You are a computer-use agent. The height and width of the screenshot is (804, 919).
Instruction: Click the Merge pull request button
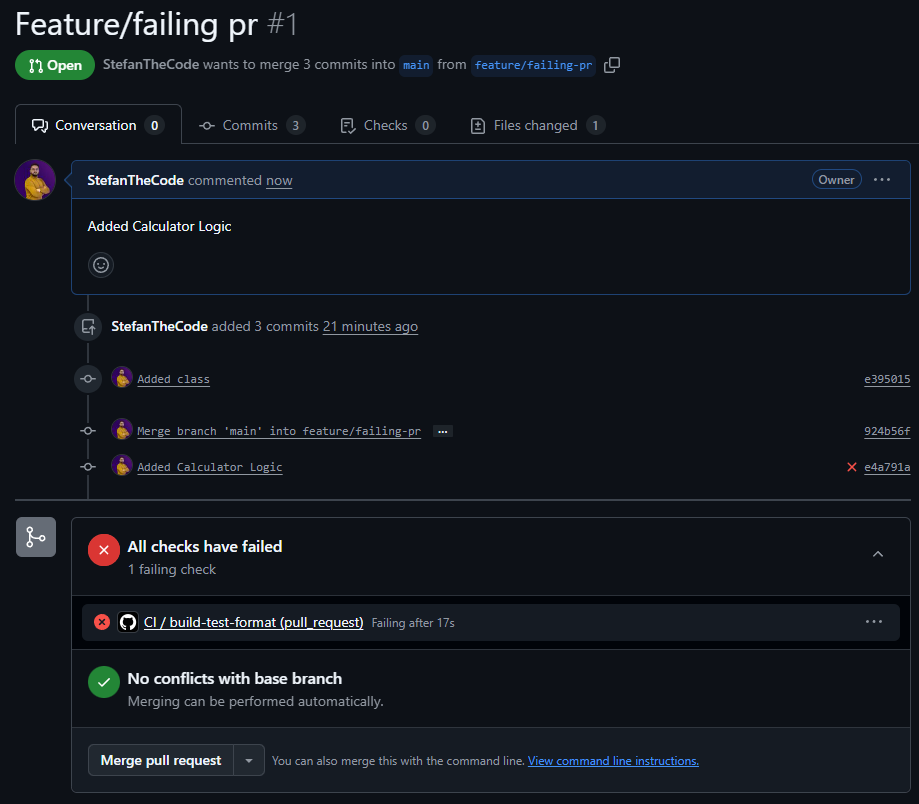pyautogui.click(x=159, y=760)
